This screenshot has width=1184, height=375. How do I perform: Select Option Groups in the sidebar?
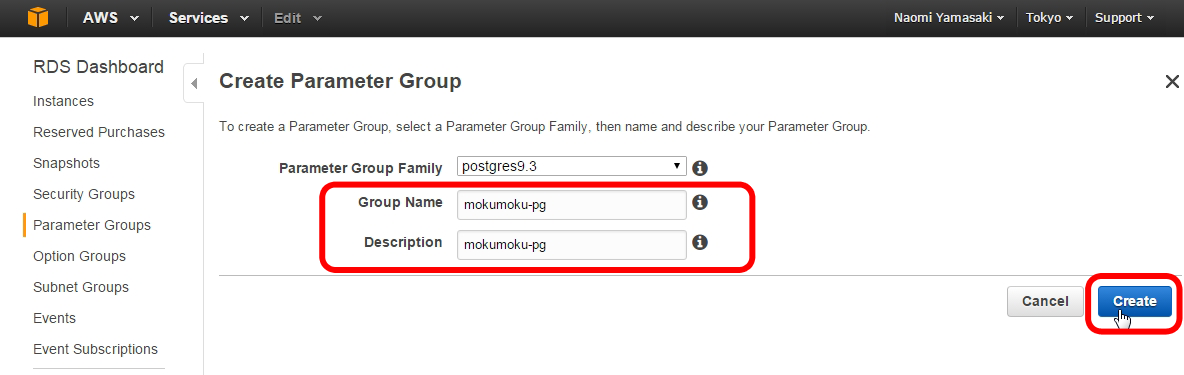point(79,256)
